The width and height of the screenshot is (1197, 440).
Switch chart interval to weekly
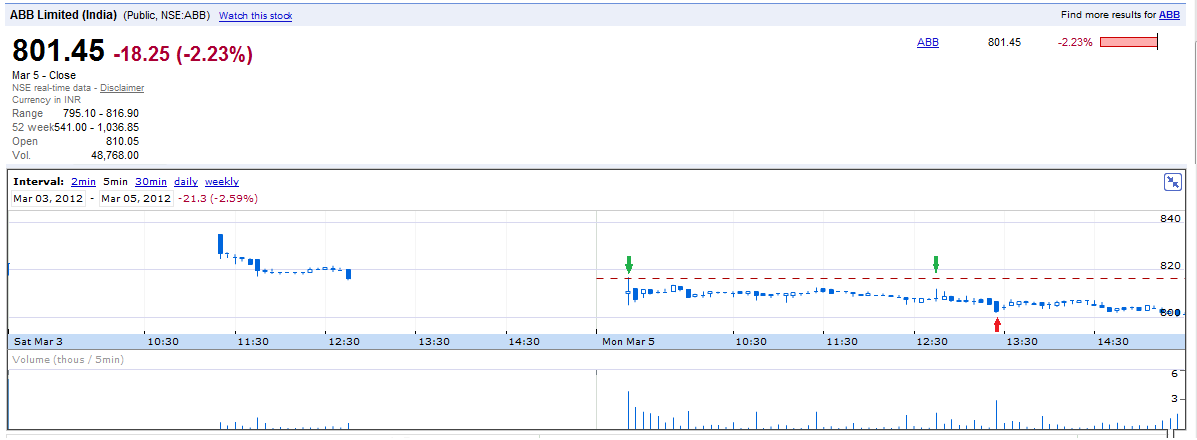click(x=222, y=182)
